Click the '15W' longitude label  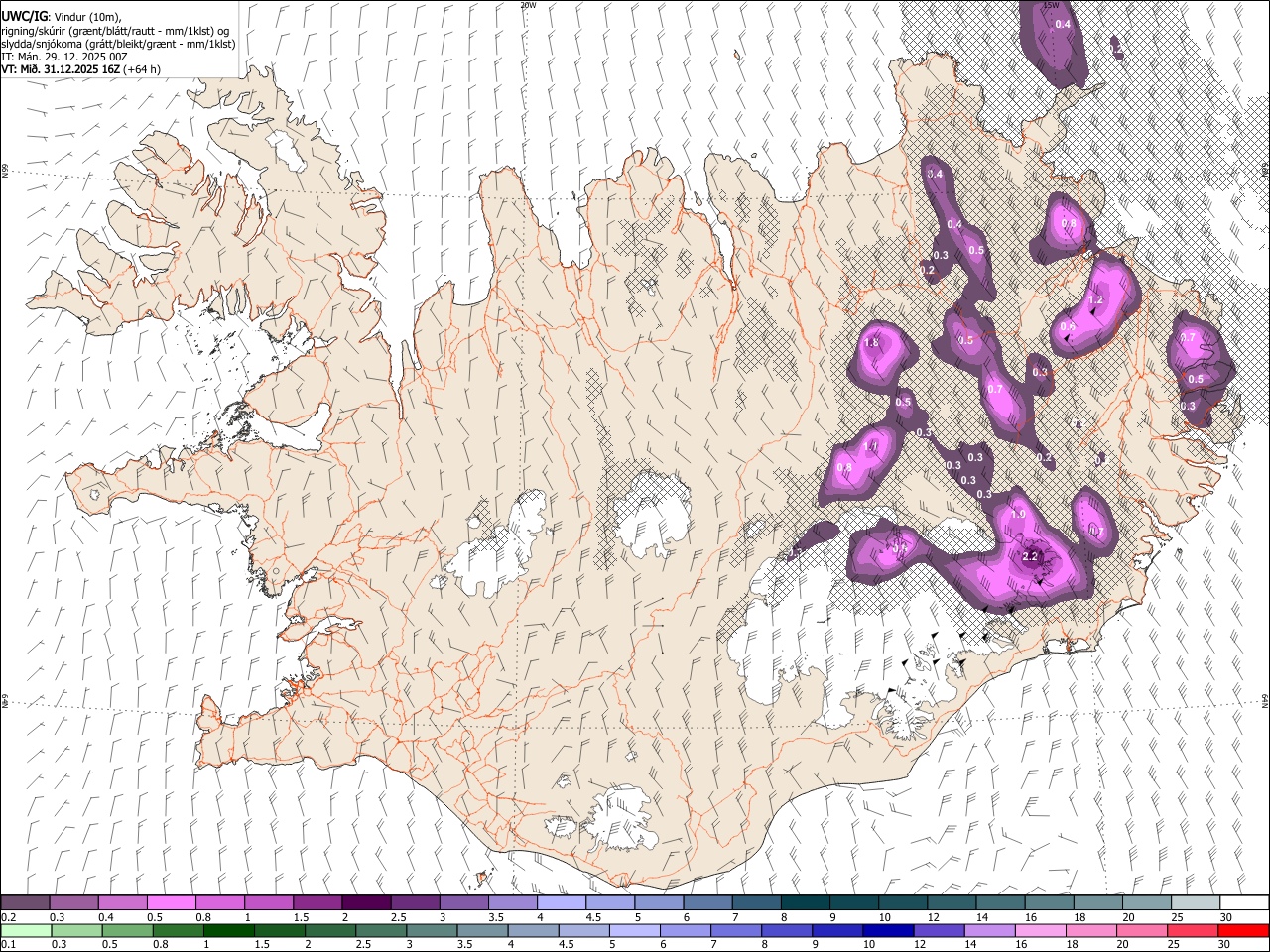point(1052,5)
